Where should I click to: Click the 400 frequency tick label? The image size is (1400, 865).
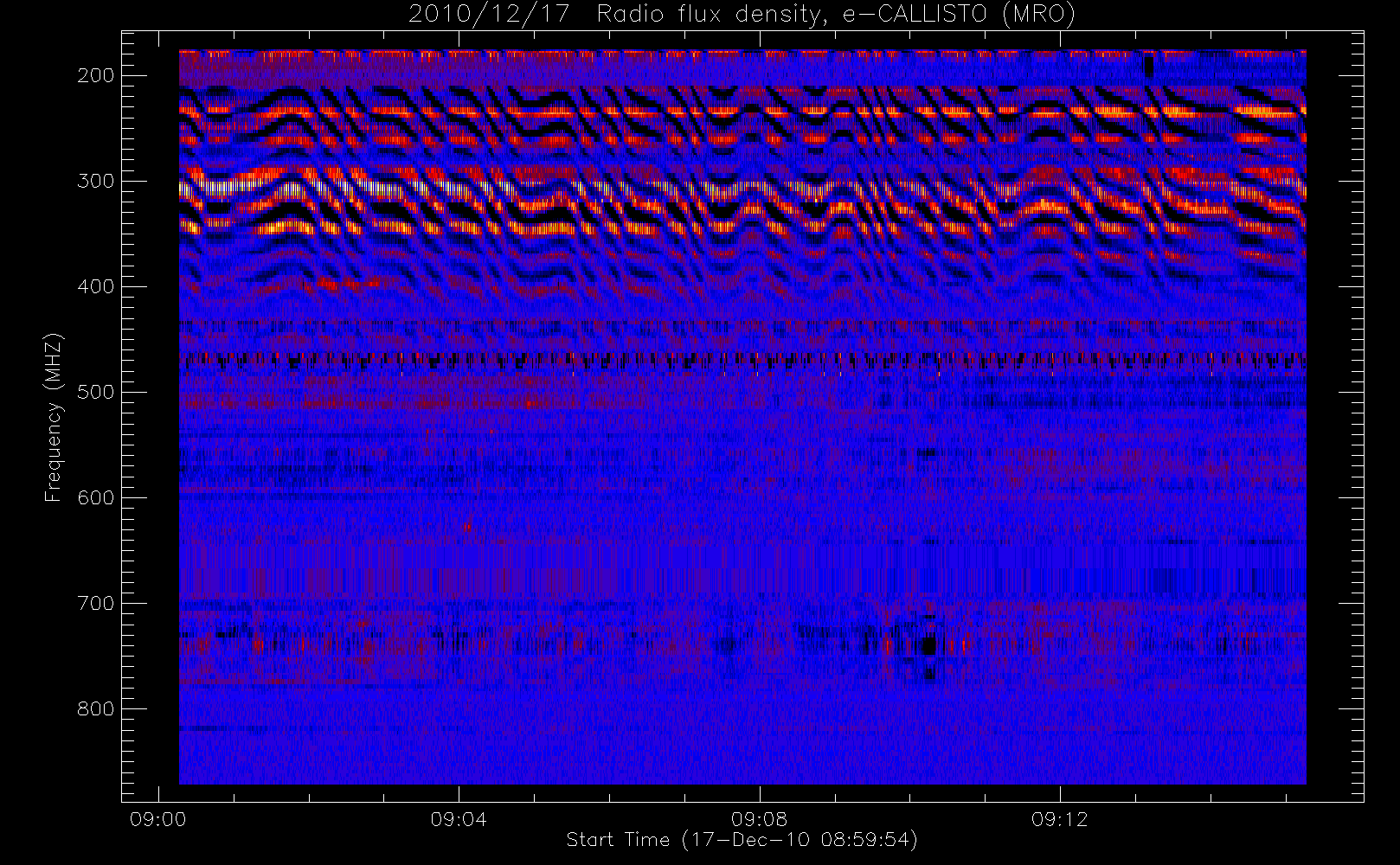[96, 286]
